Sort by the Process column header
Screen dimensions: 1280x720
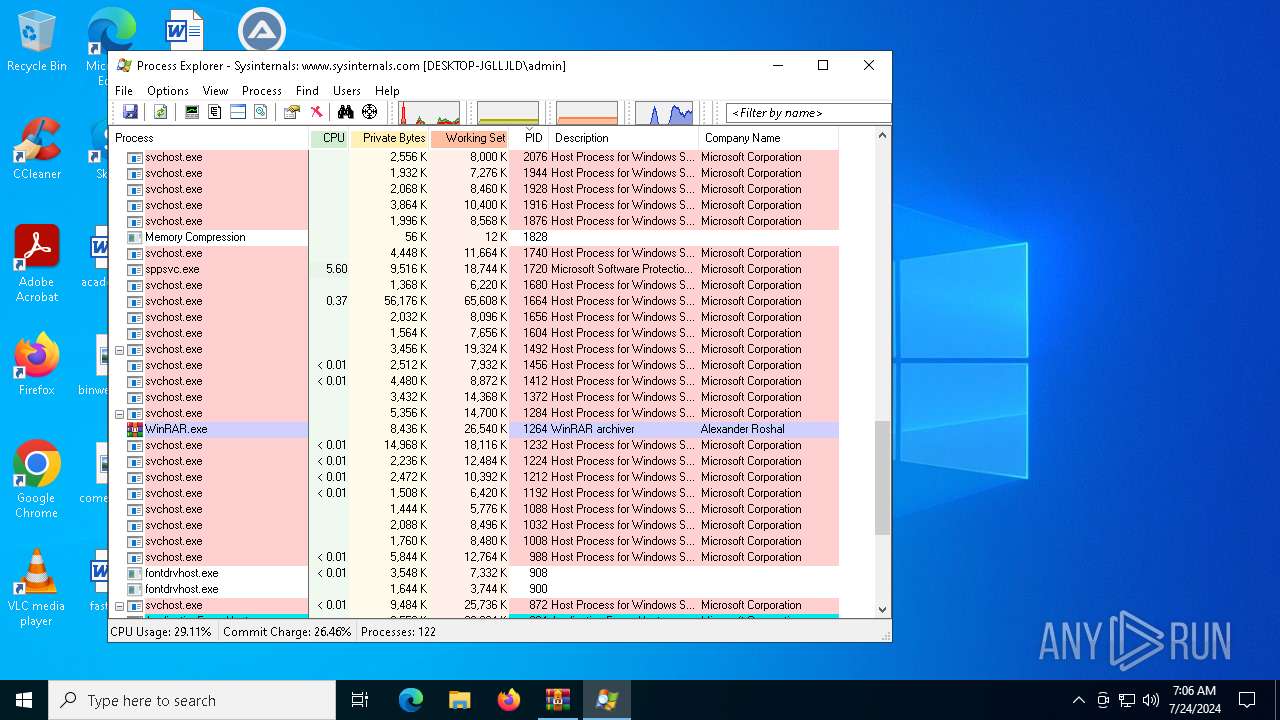[210, 138]
